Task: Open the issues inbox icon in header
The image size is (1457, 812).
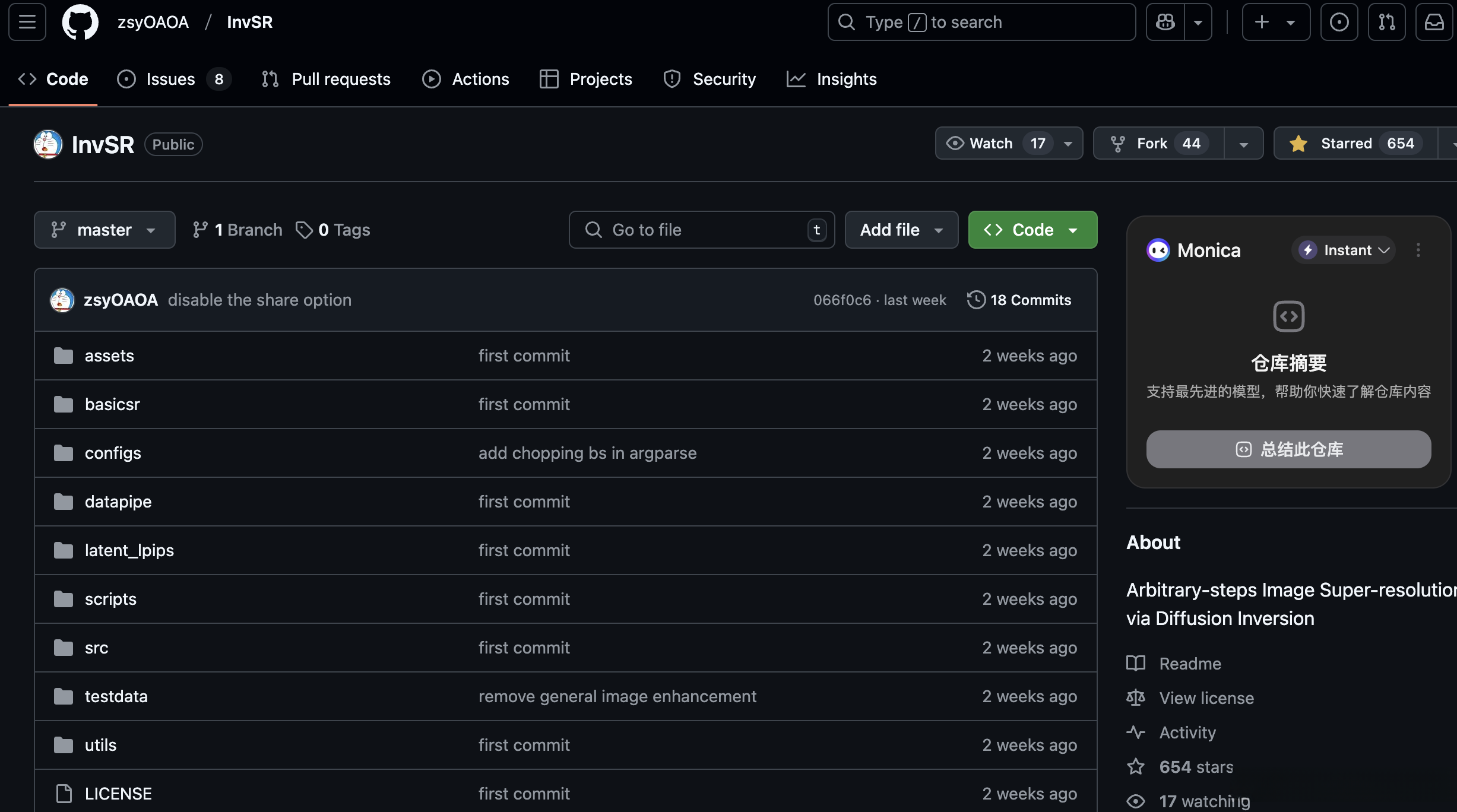Action: click(1339, 22)
